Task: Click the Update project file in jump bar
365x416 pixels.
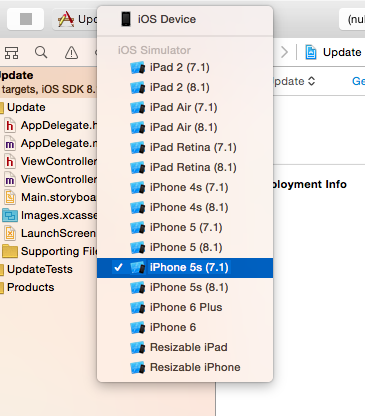Action: point(334,52)
